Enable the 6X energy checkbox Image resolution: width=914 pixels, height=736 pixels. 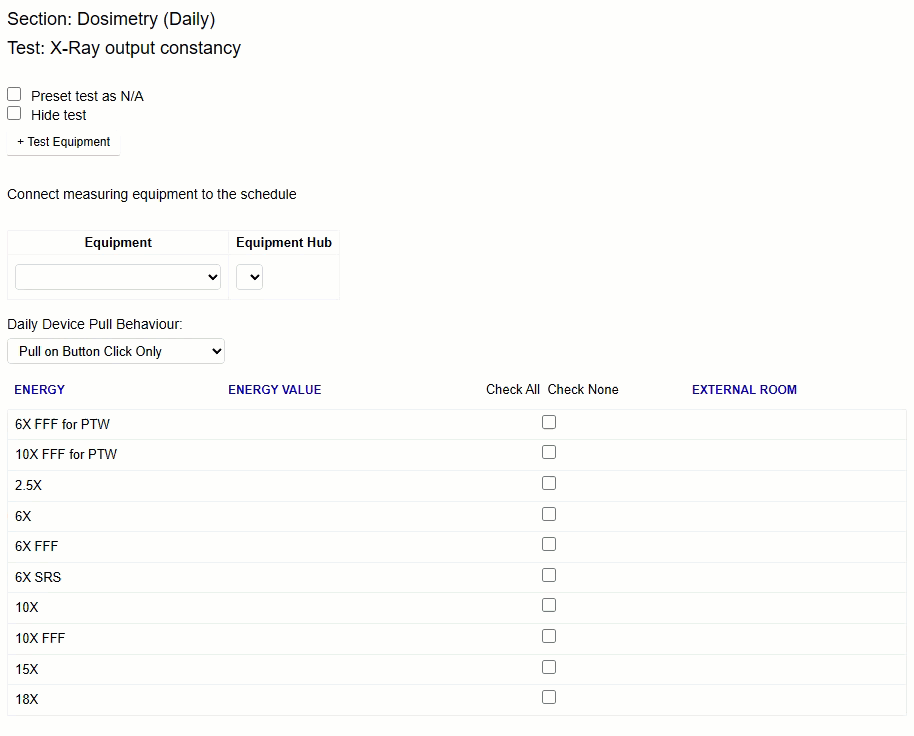point(549,514)
